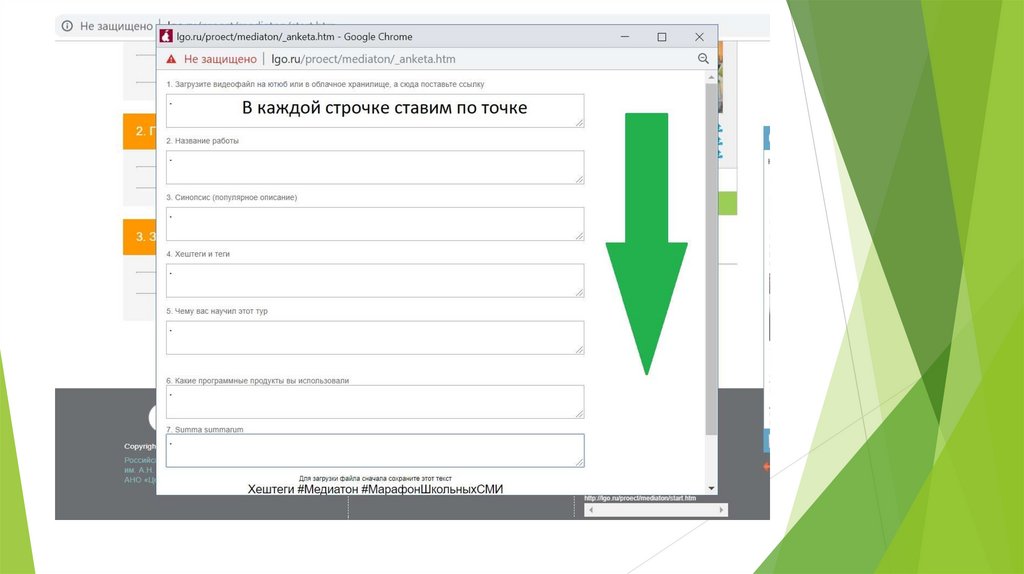Click the '7. Summa summarum' text field

(375, 451)
